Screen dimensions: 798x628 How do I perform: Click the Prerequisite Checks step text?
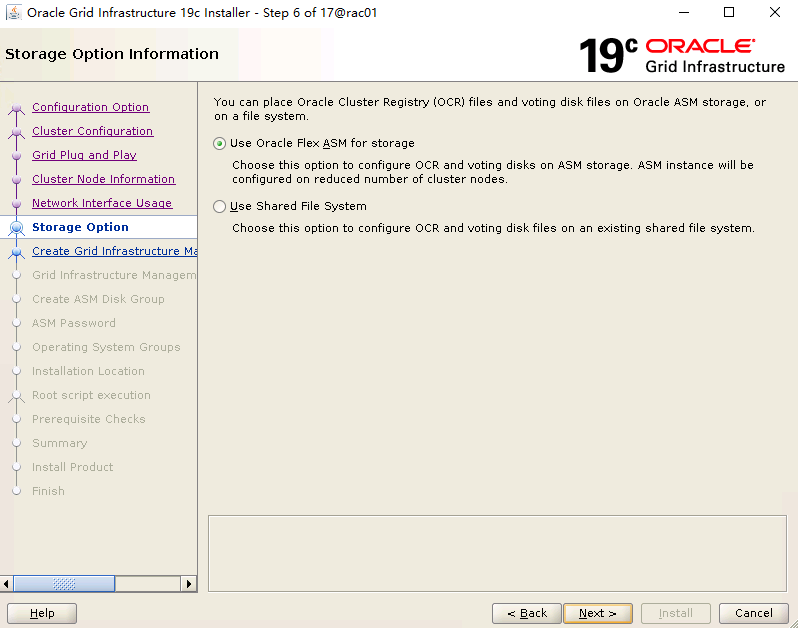pyautogui.click(x=89, y=419)
